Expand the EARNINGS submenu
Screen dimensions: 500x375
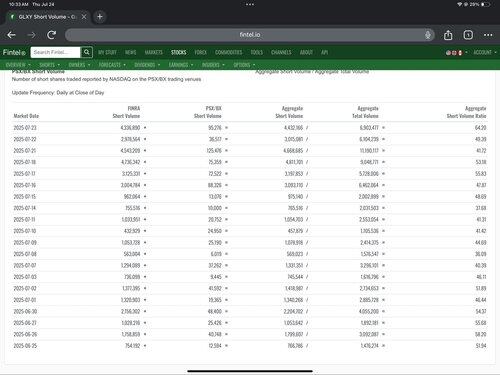pyautogui.click(x=181, y=65)
